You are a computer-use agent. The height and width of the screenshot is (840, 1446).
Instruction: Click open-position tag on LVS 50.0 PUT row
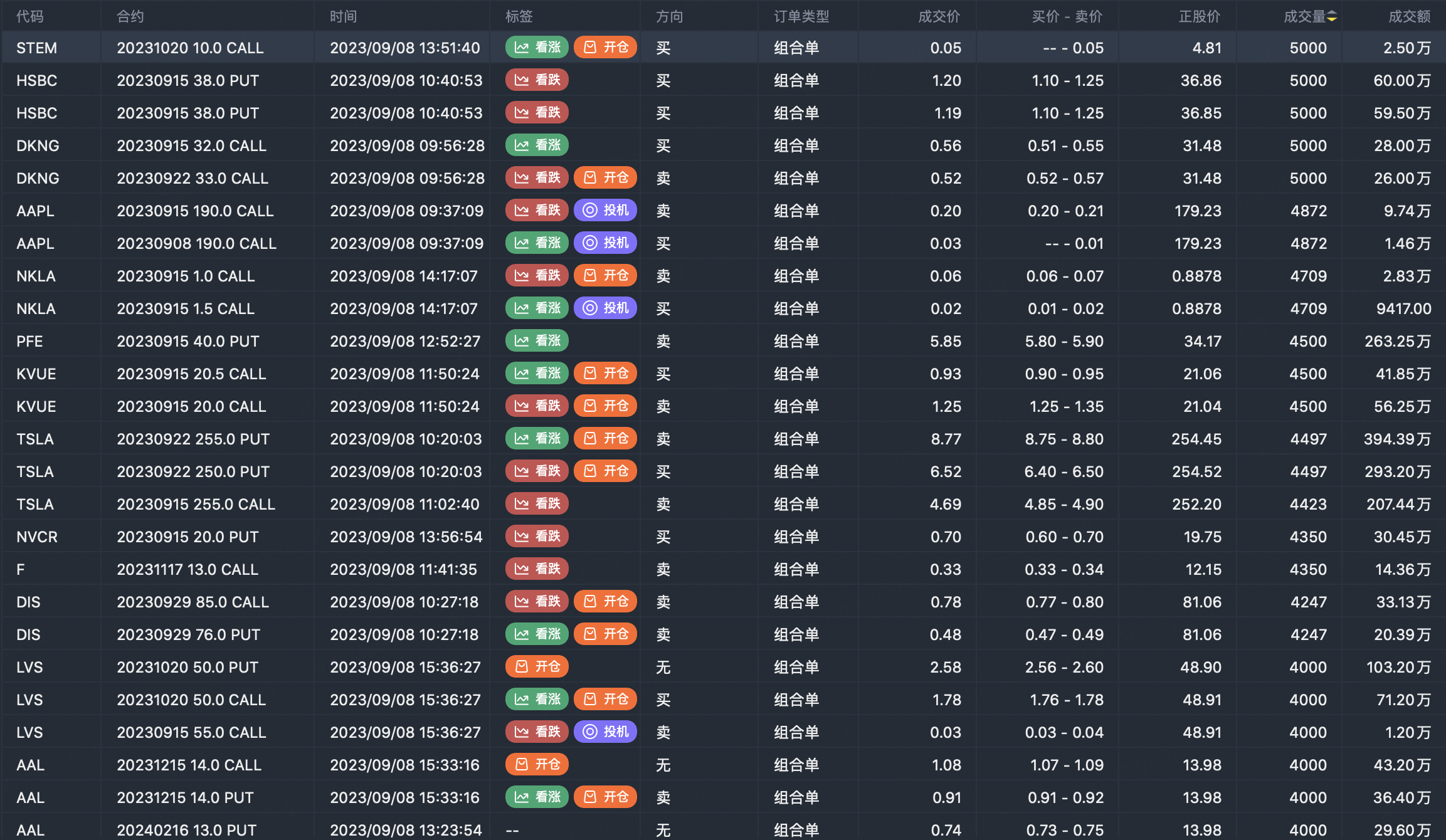(x=537, y=667)
